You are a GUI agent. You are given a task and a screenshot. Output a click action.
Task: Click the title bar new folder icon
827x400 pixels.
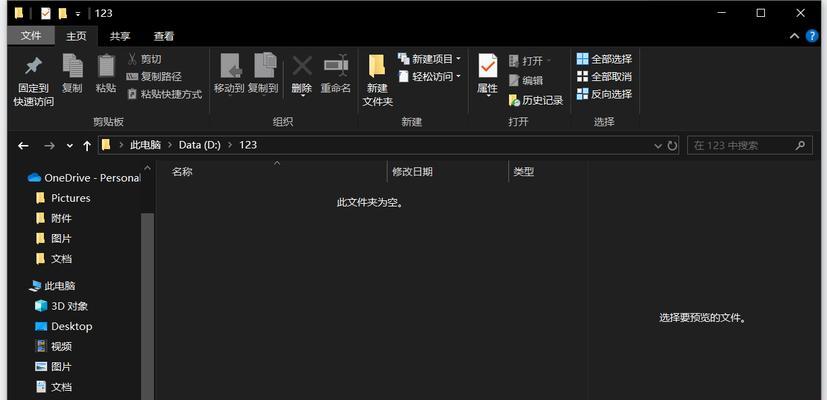point(62,13)
